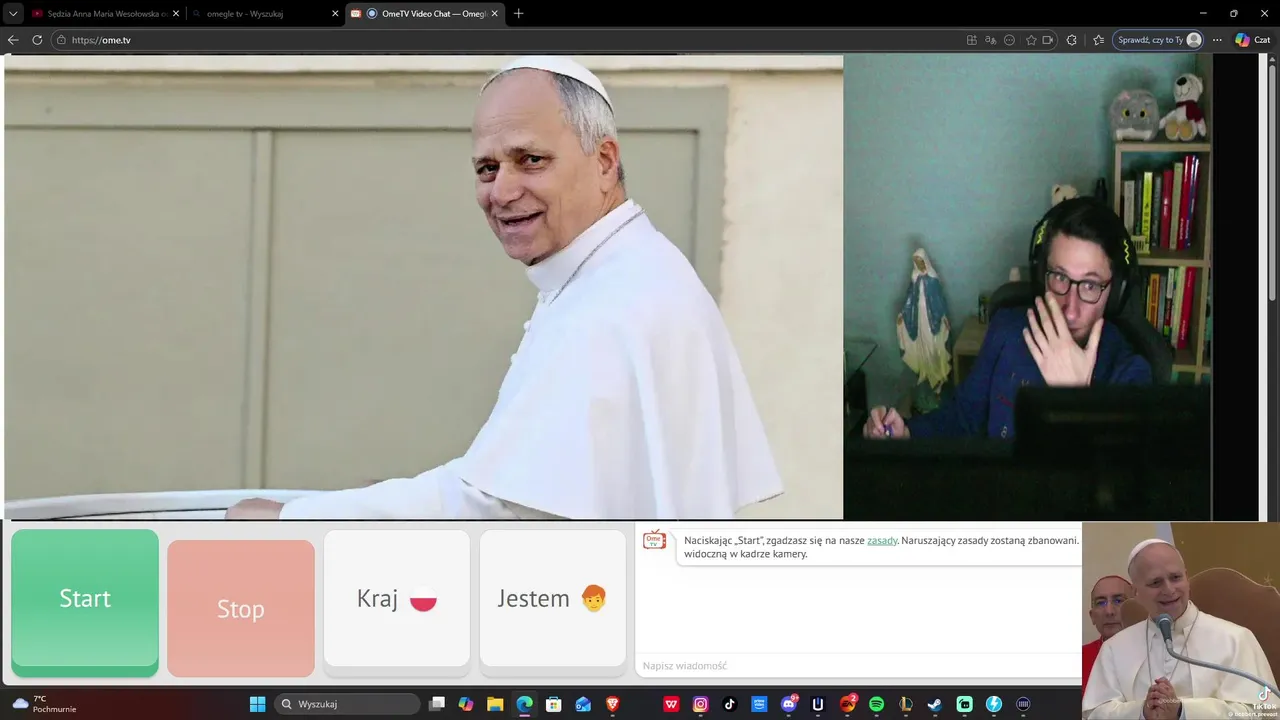Screen dimensions: 1280x720
Task: Open Discord from the taskbar
Action: 789,704
